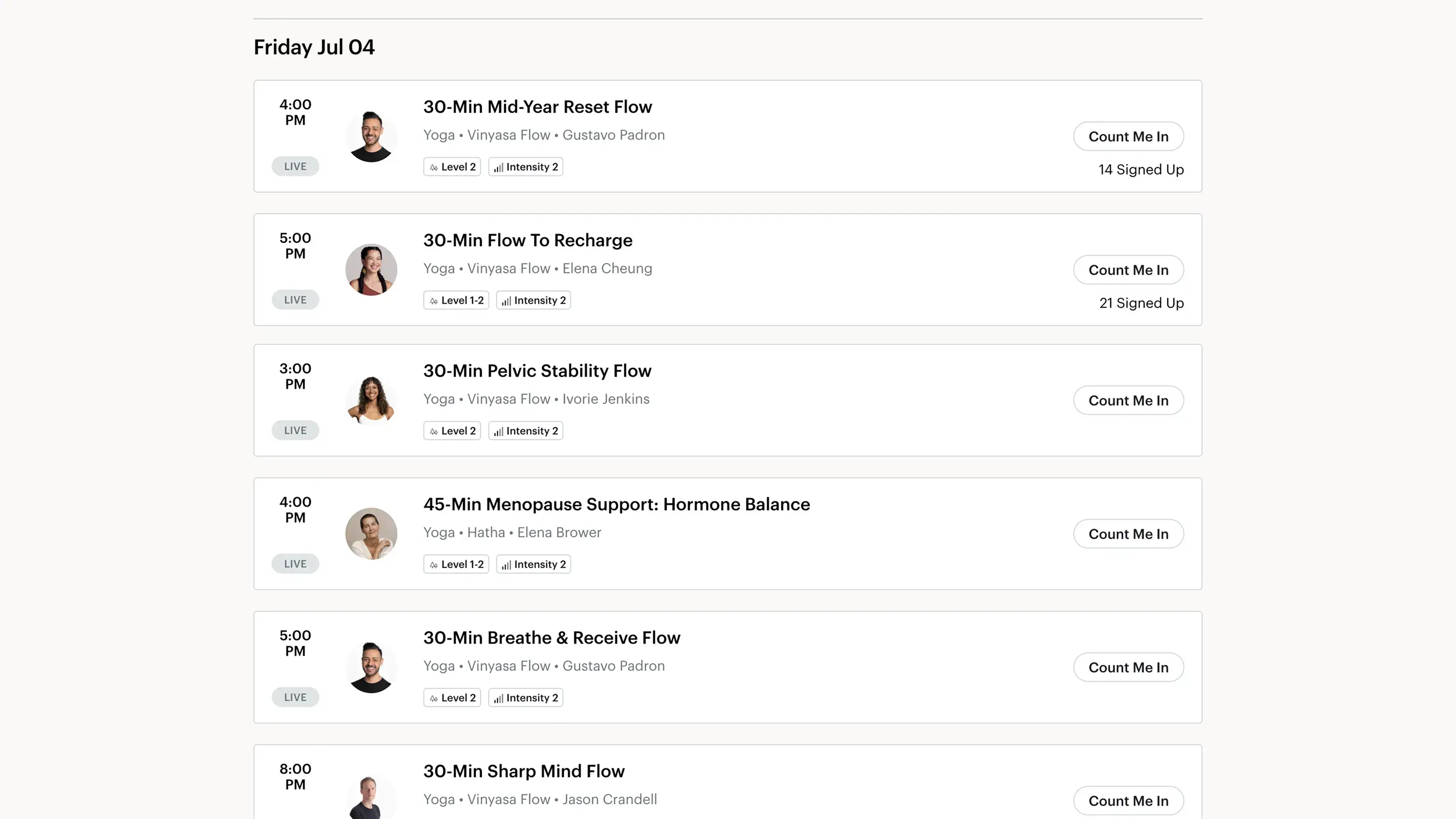The width and height of the screenshot is (1456, 819).
Task: Open the 45-Min Menopause Support: Hormone Balance title
Action: (617, 504)
